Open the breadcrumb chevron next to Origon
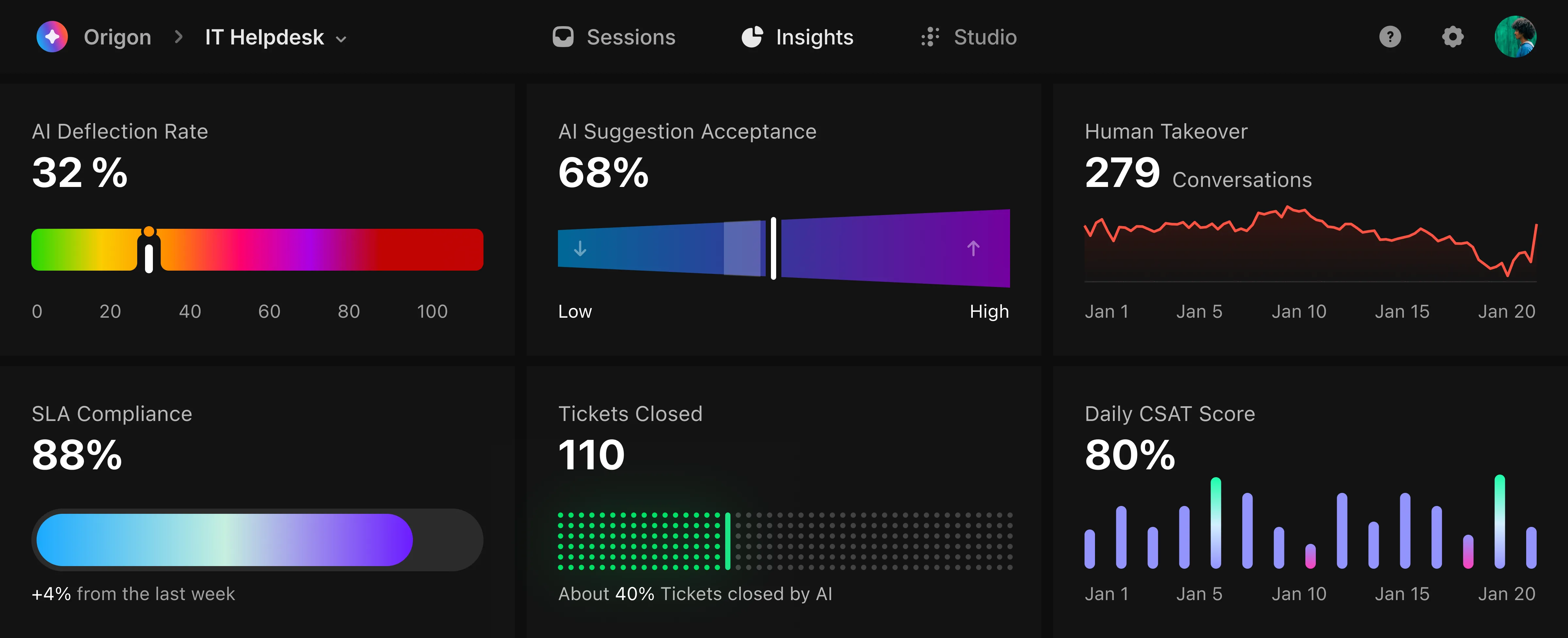Viewport: 1568px width, 638px height. (x=178, y=37)
